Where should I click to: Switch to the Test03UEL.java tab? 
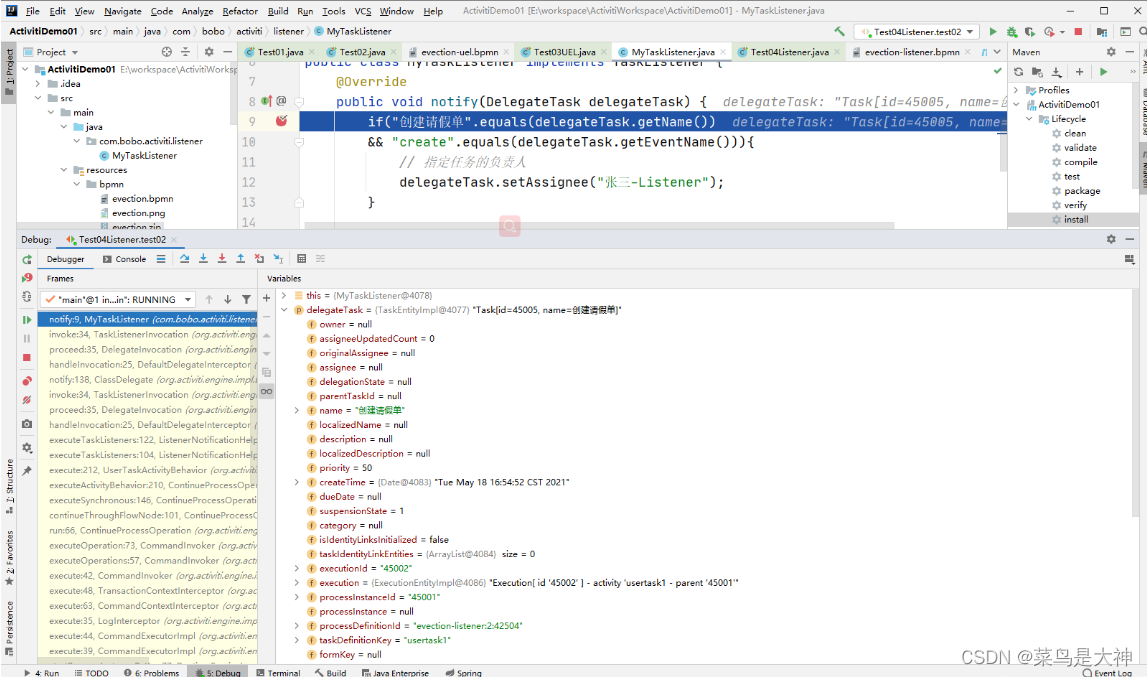(564, 52)
